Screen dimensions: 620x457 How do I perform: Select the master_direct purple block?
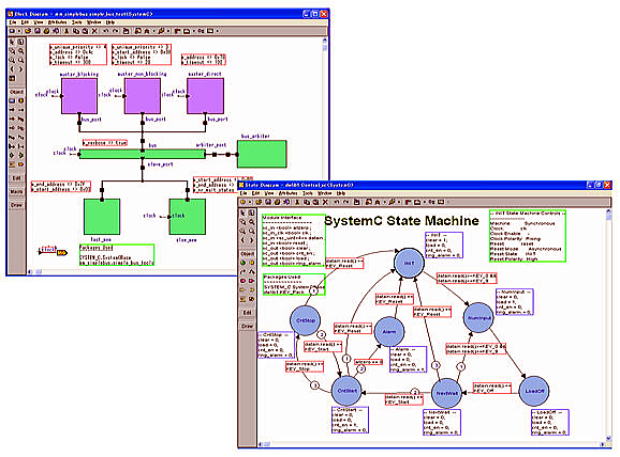pyautogui.click(x=205, y=96)
